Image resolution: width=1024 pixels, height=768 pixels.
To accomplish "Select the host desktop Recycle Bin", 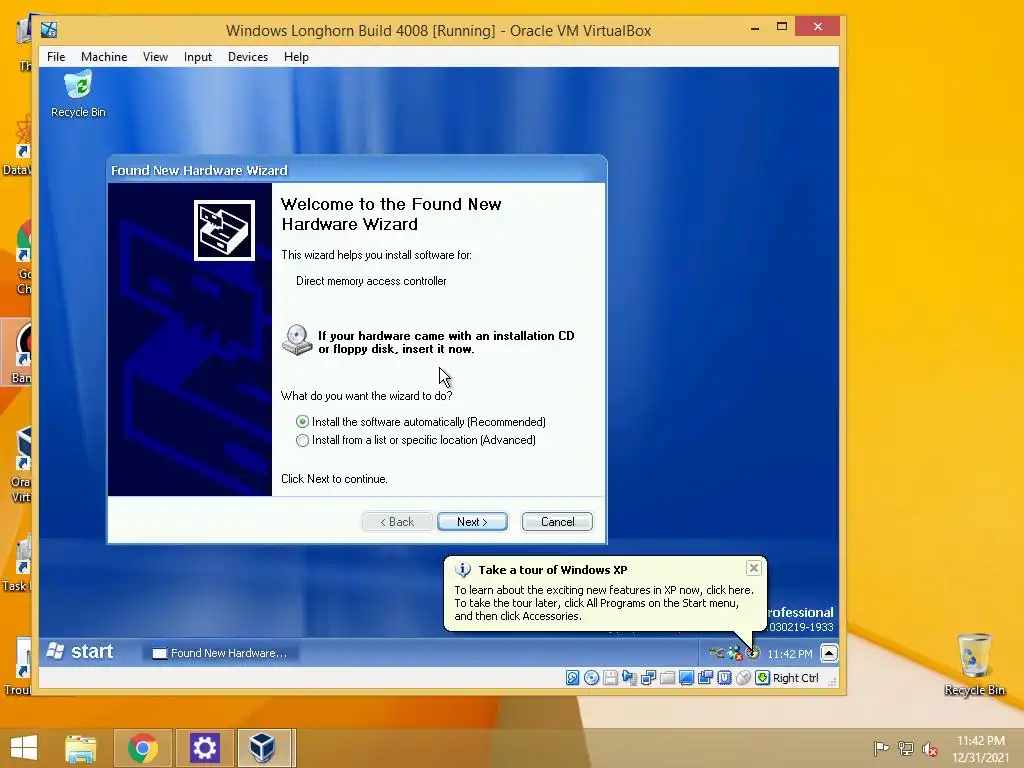I will click(x=974, y=664).
